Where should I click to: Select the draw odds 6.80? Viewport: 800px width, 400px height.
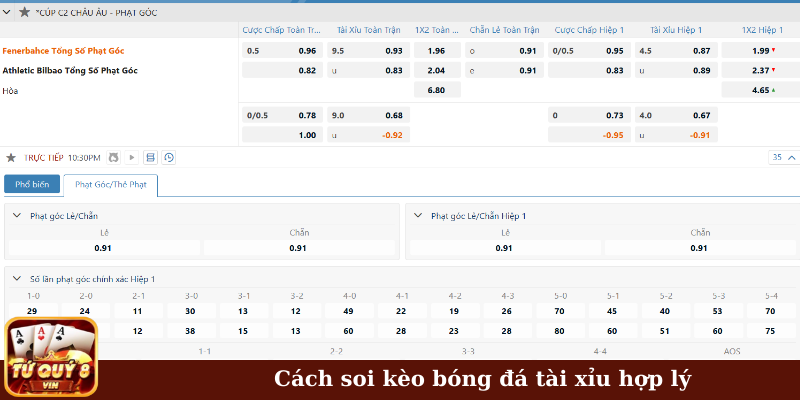pyautogui.click(x=437, y=90)
